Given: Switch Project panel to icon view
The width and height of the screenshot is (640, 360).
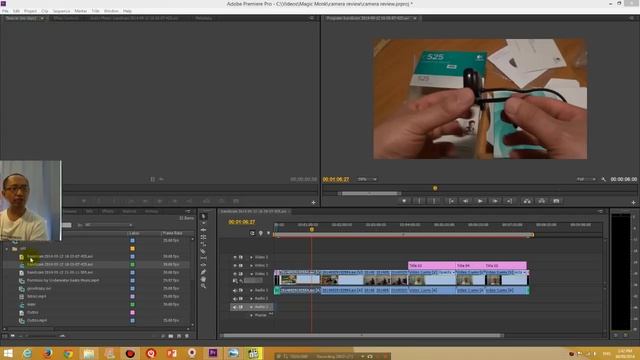Looking at the screenshot, I should [x=13, y=336].
